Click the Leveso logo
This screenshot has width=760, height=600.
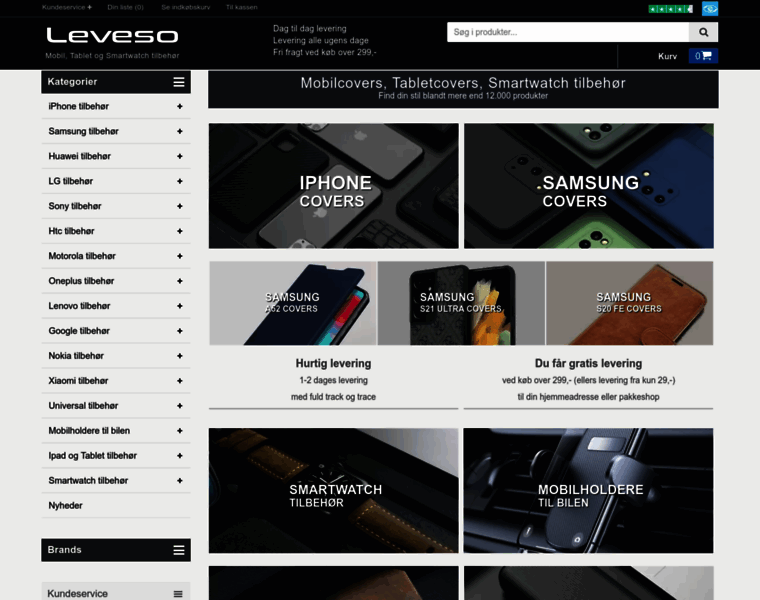point(112,35)
